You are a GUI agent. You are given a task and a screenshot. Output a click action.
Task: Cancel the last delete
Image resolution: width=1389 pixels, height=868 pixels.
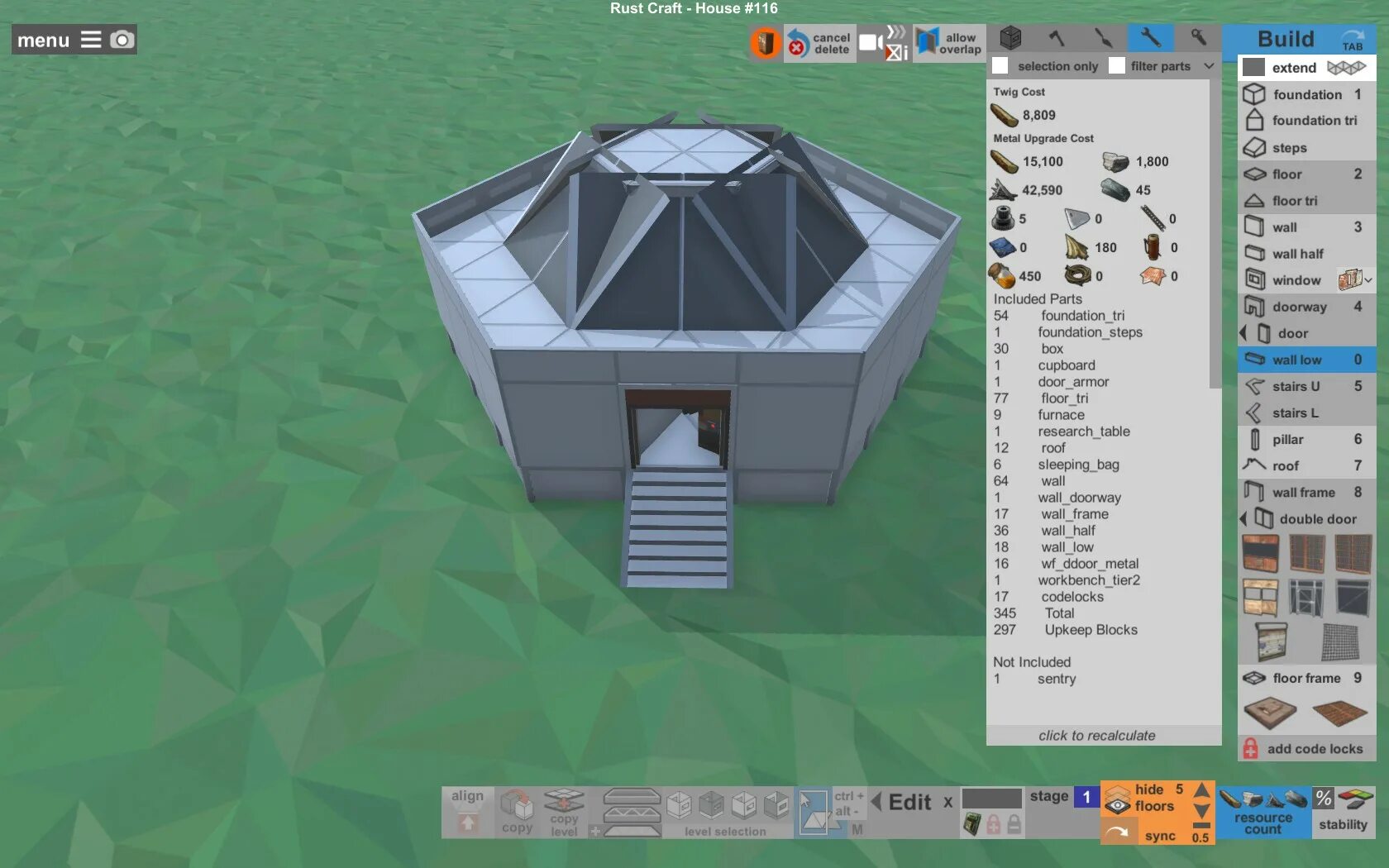point(819,43)
